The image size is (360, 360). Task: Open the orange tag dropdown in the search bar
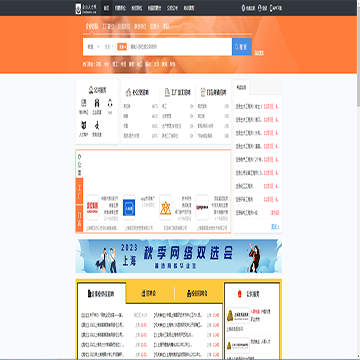coord(122,47)
